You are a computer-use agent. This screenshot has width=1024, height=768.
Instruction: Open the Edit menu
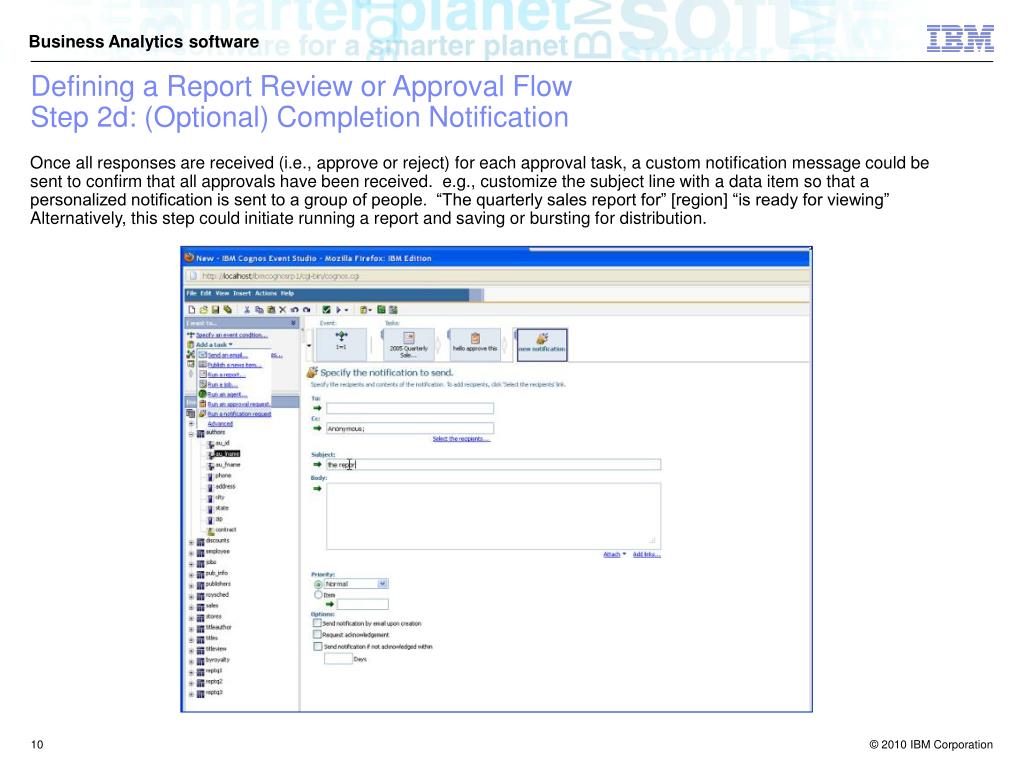pyautogui.click(x=206, y=293)
